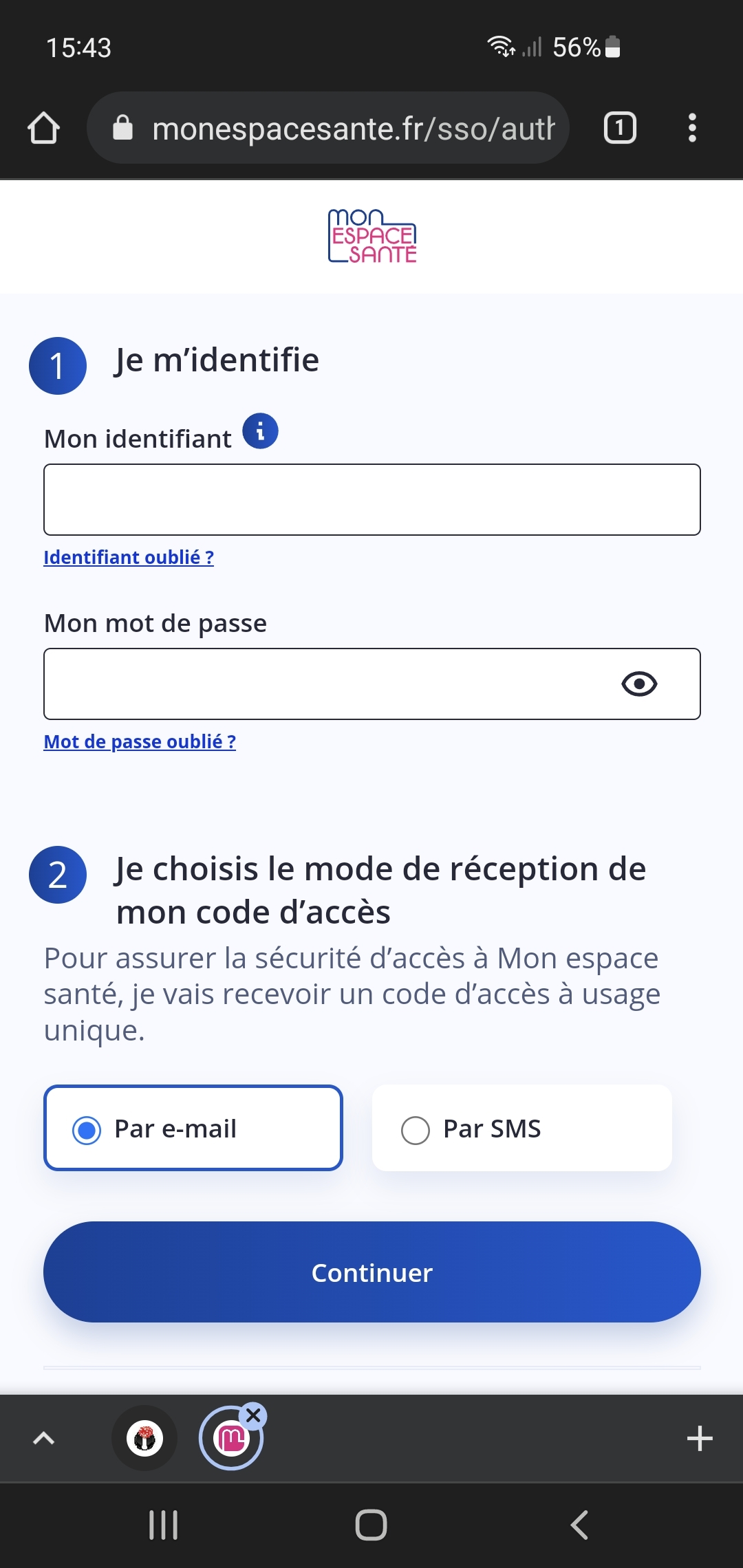
Task: Add a new tab with the plus icon
Action: click(x=700, y=1439)
